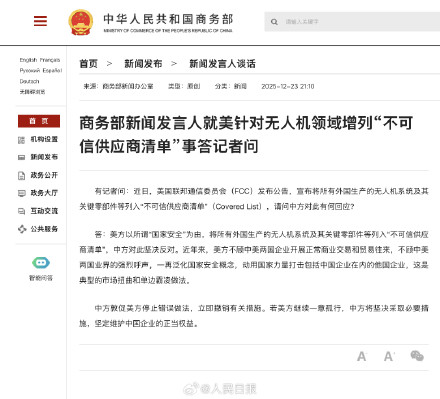Open the 智能问答 robot assistant icon

click(x=41, y=263)
